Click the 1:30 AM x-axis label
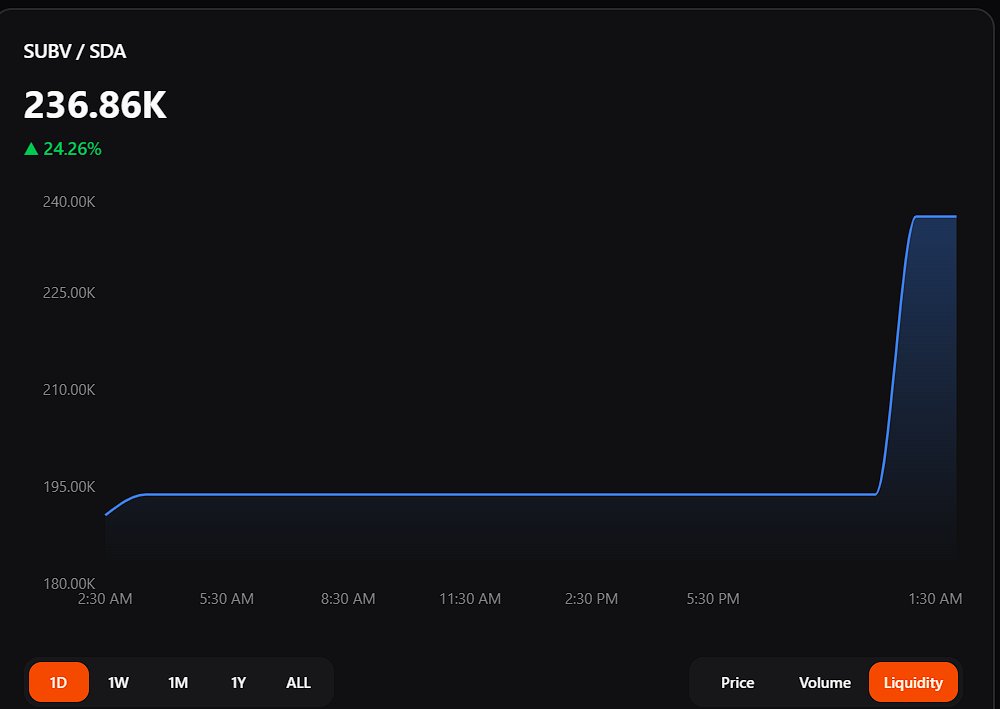The image size is (1000, 709). (935, 599)
